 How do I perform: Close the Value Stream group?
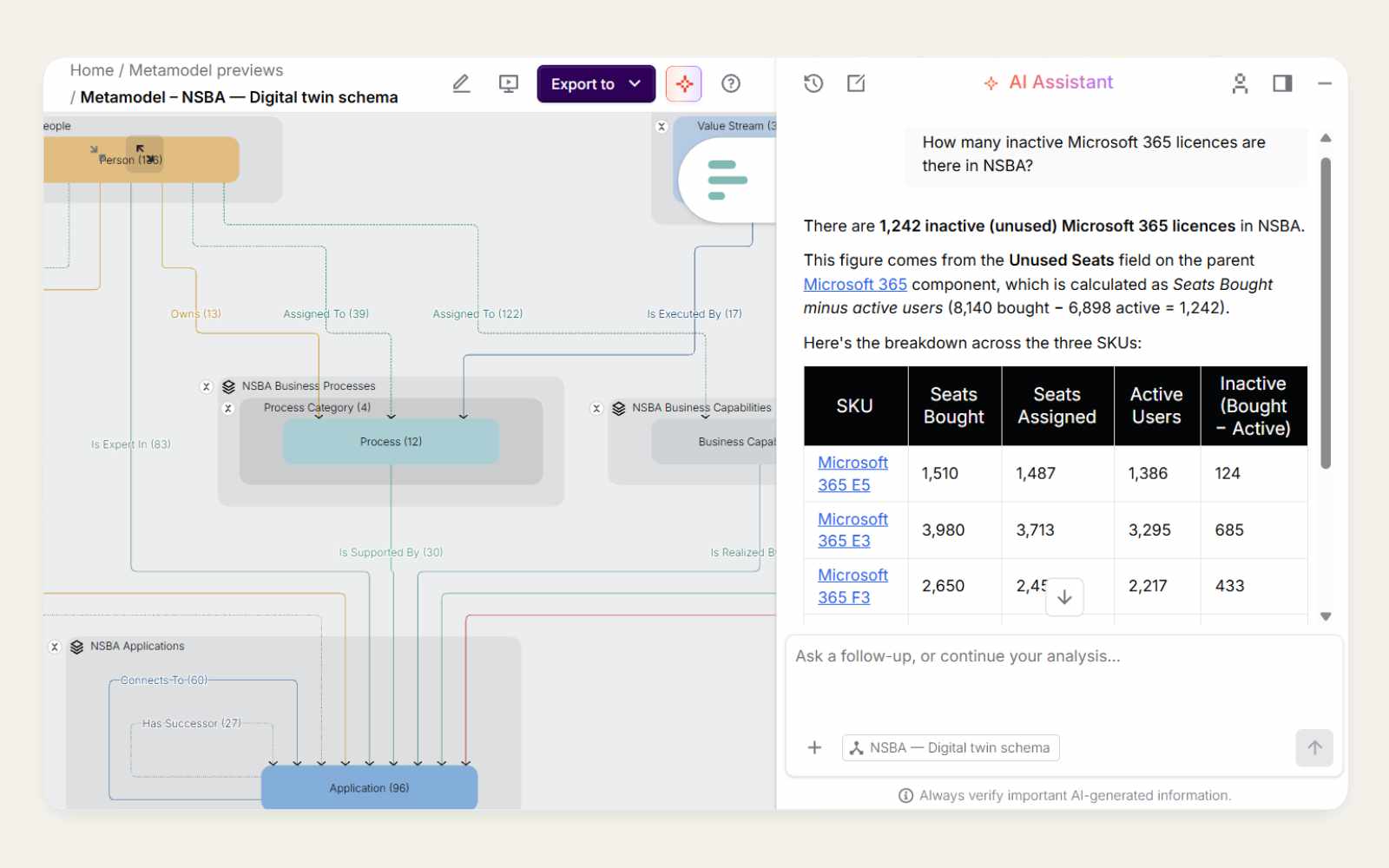(662, 127)
